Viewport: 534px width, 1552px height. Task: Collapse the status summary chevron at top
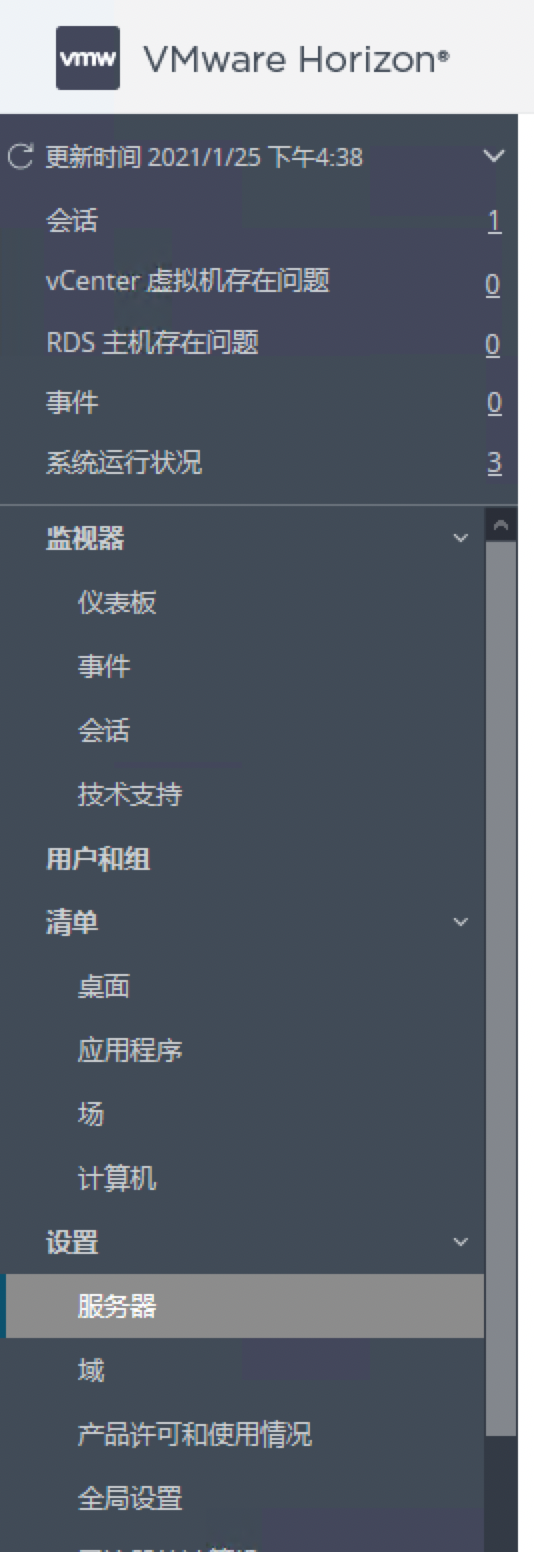494,157
